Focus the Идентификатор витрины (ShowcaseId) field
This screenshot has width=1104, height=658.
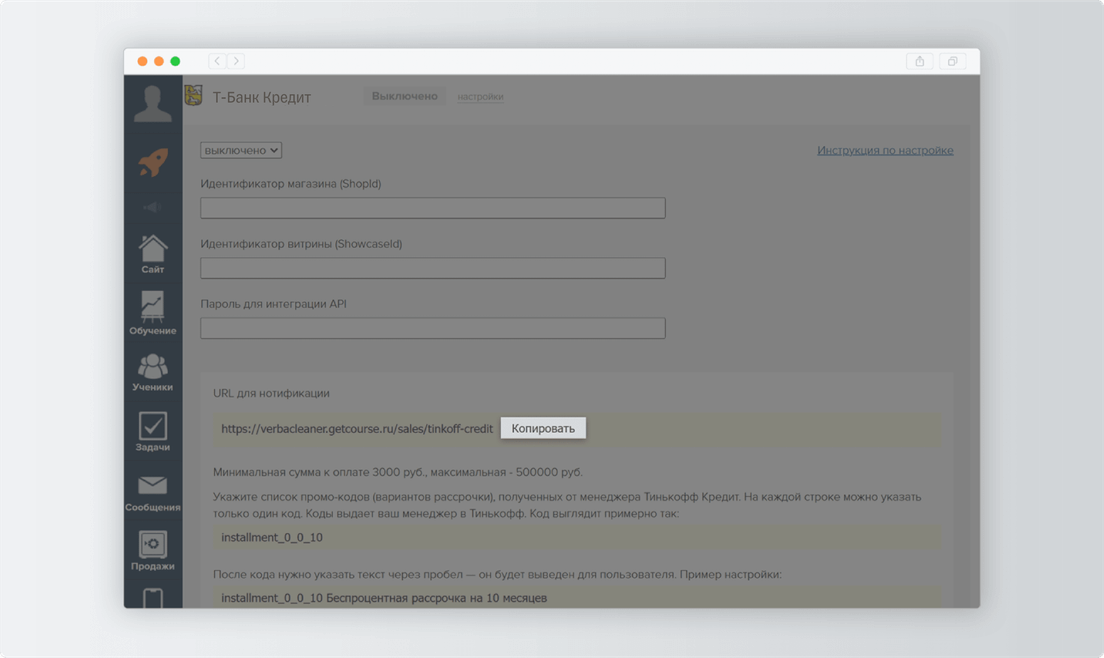click(x=433, y=268)
